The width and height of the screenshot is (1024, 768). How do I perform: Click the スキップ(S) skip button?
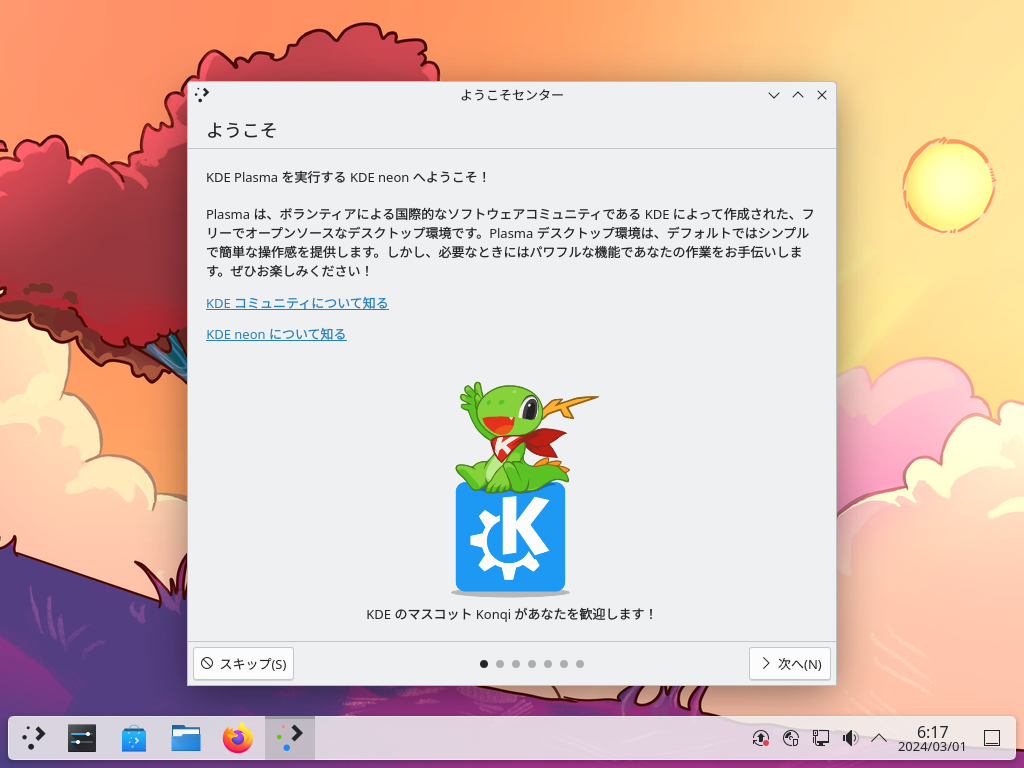[244, 664]
